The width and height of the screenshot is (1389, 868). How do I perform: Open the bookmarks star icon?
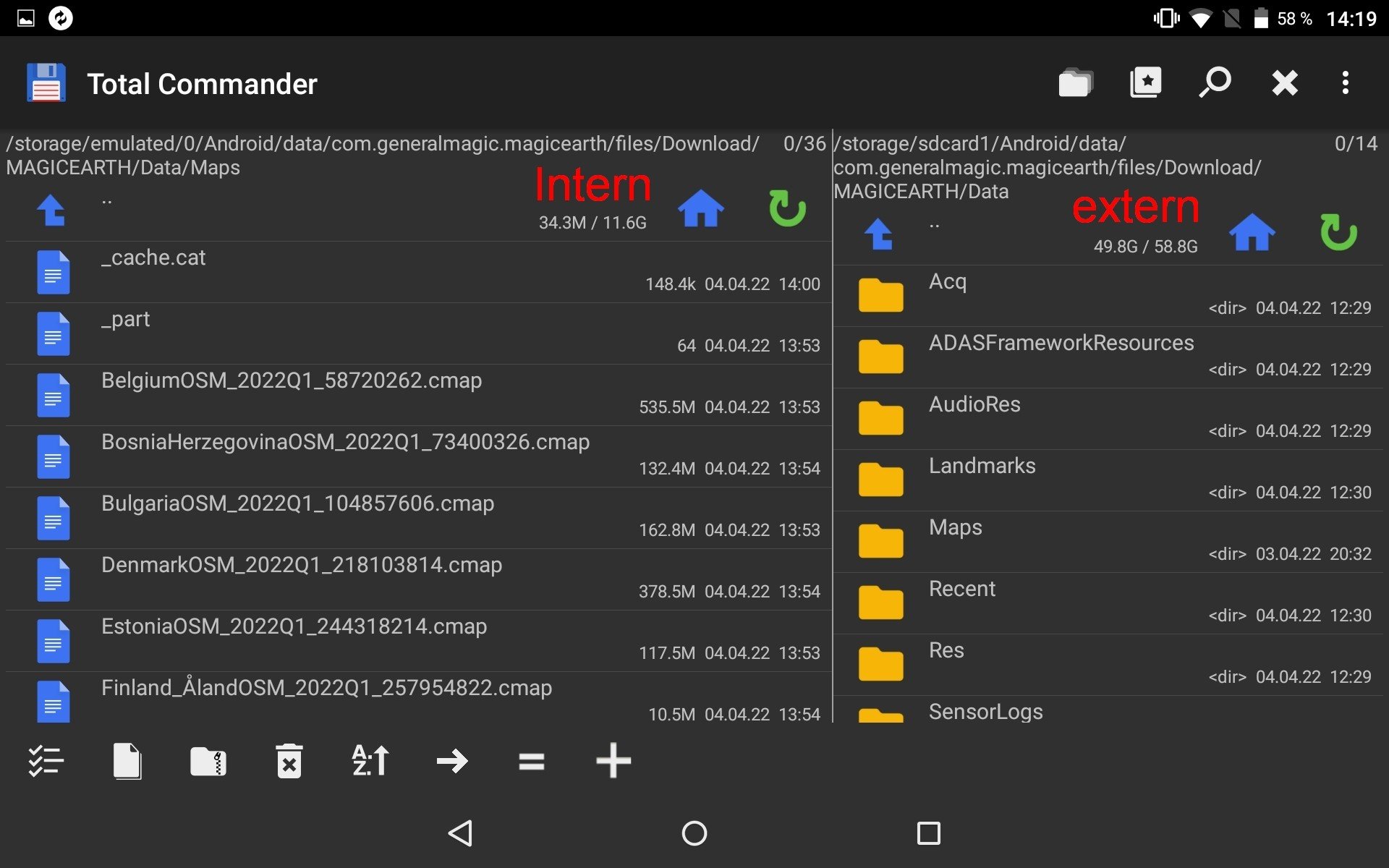(x=1145, y=82)
